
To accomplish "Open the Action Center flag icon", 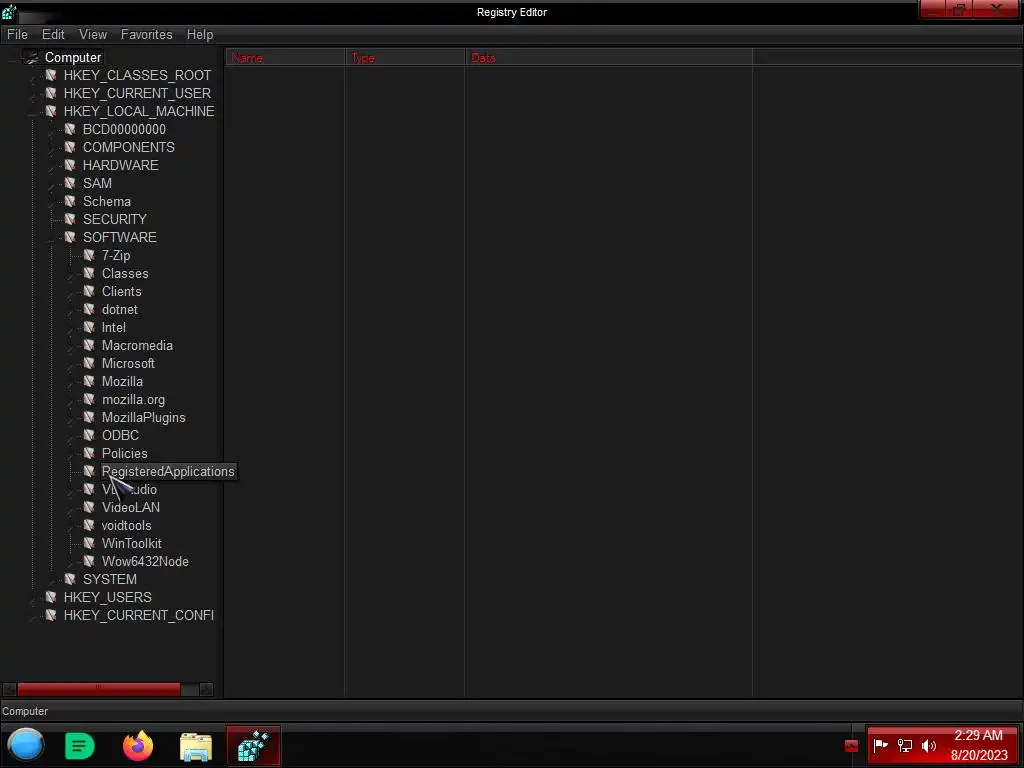I will pyautogui.click(x=880, y=745).
